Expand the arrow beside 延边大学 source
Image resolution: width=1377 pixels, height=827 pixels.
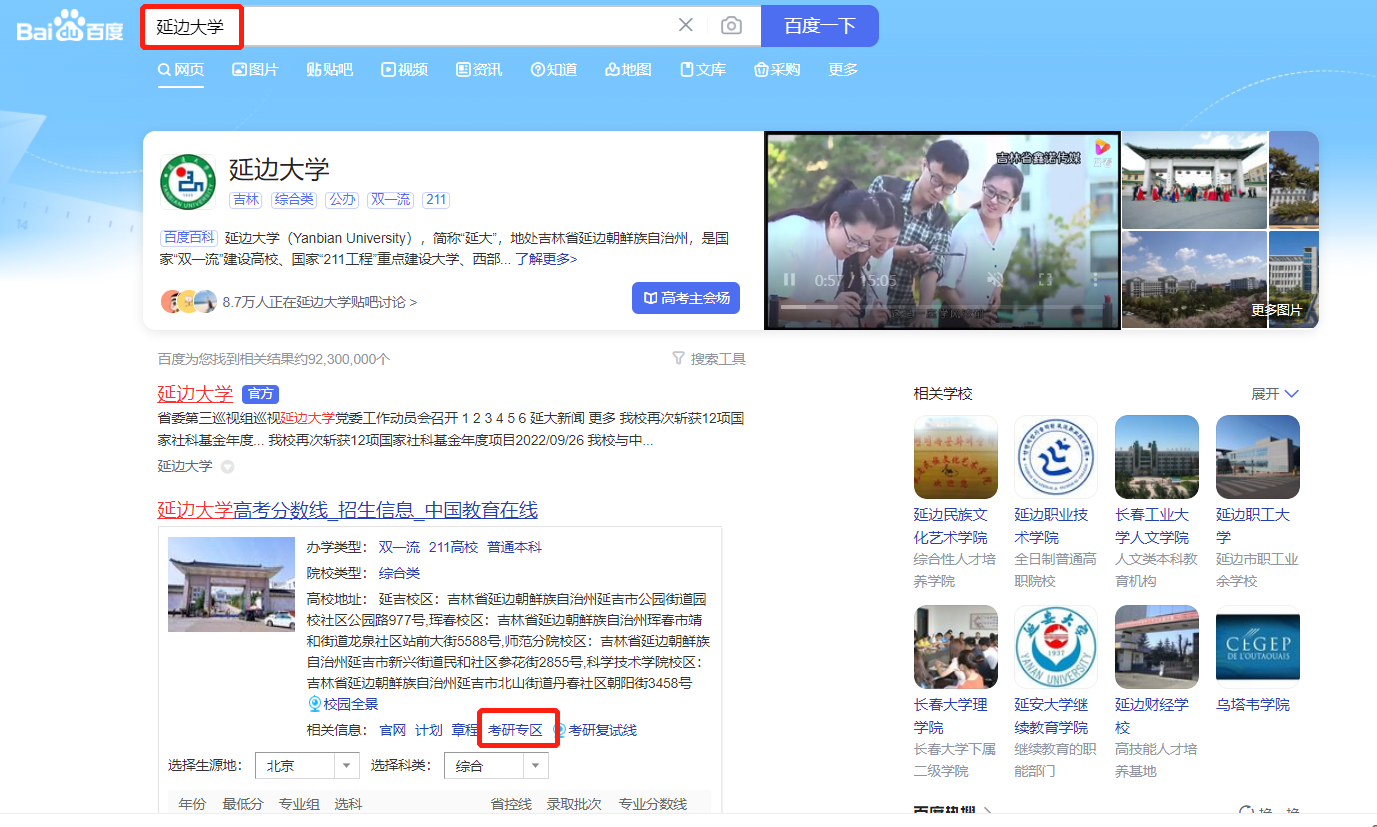(x=227, y=466)
